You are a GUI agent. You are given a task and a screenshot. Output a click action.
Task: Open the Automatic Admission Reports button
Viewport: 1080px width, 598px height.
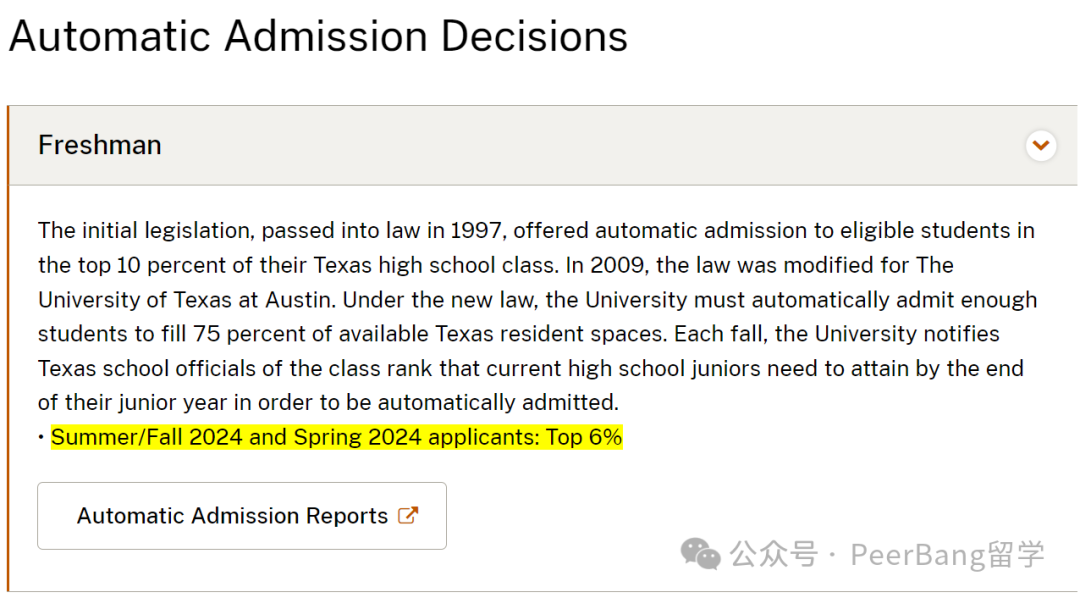(242, 516)
